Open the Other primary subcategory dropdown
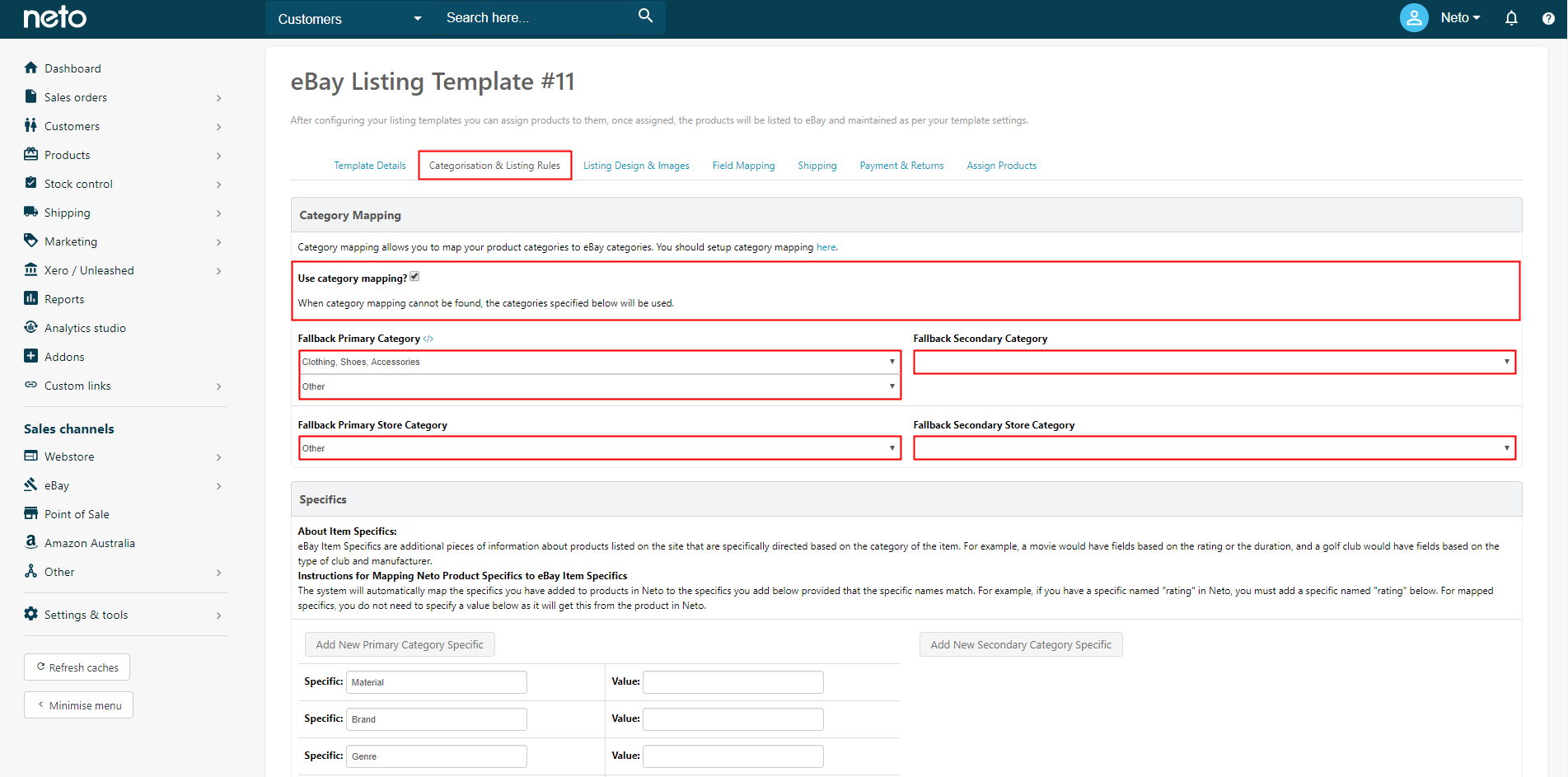This screenshot has width=1568, height=777. click(599, 386)
